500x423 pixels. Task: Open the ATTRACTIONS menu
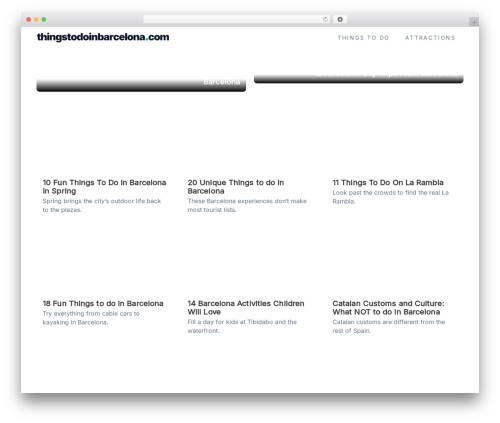point(430,38)
